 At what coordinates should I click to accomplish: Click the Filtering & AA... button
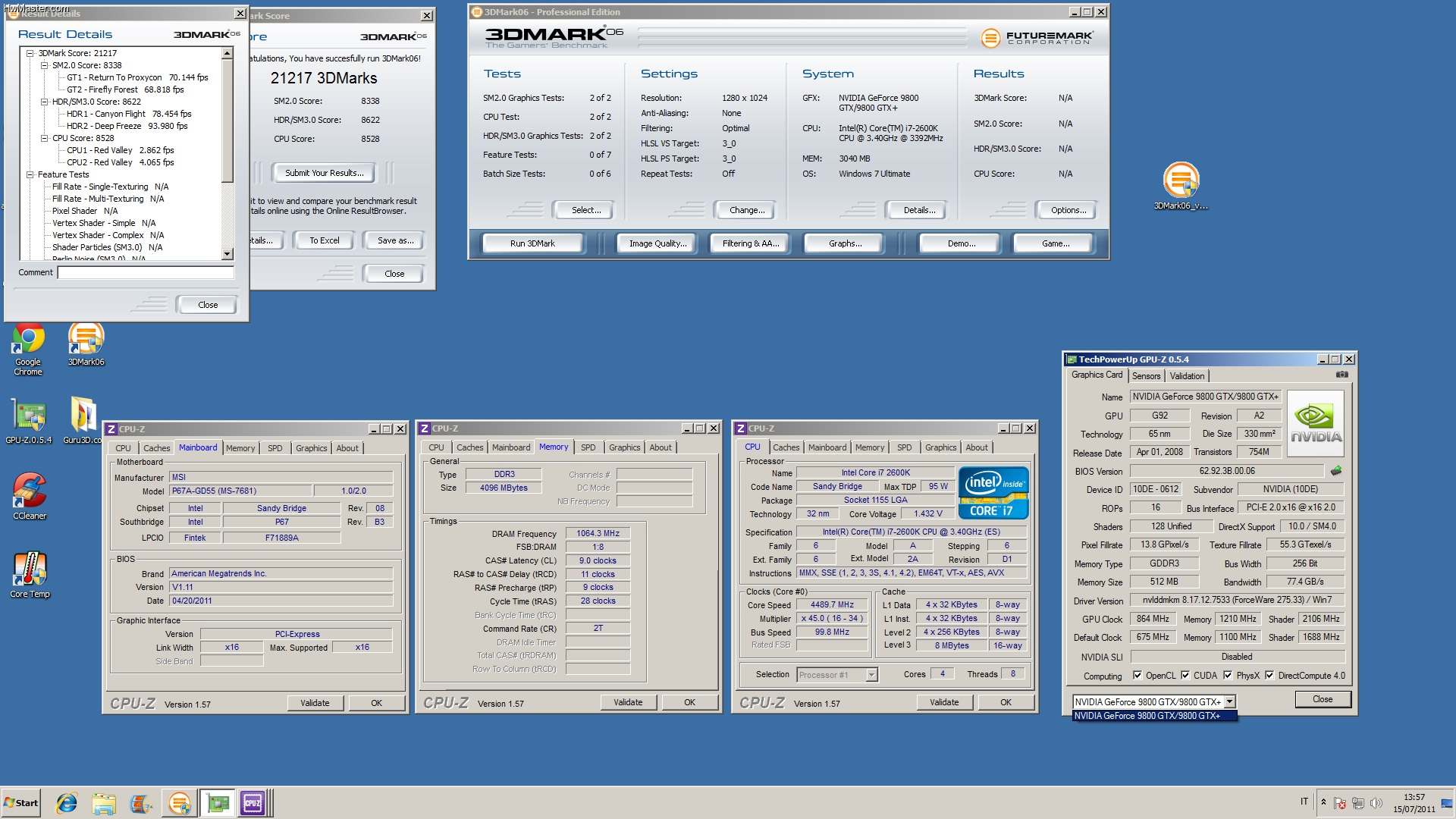tap(751, 243)
